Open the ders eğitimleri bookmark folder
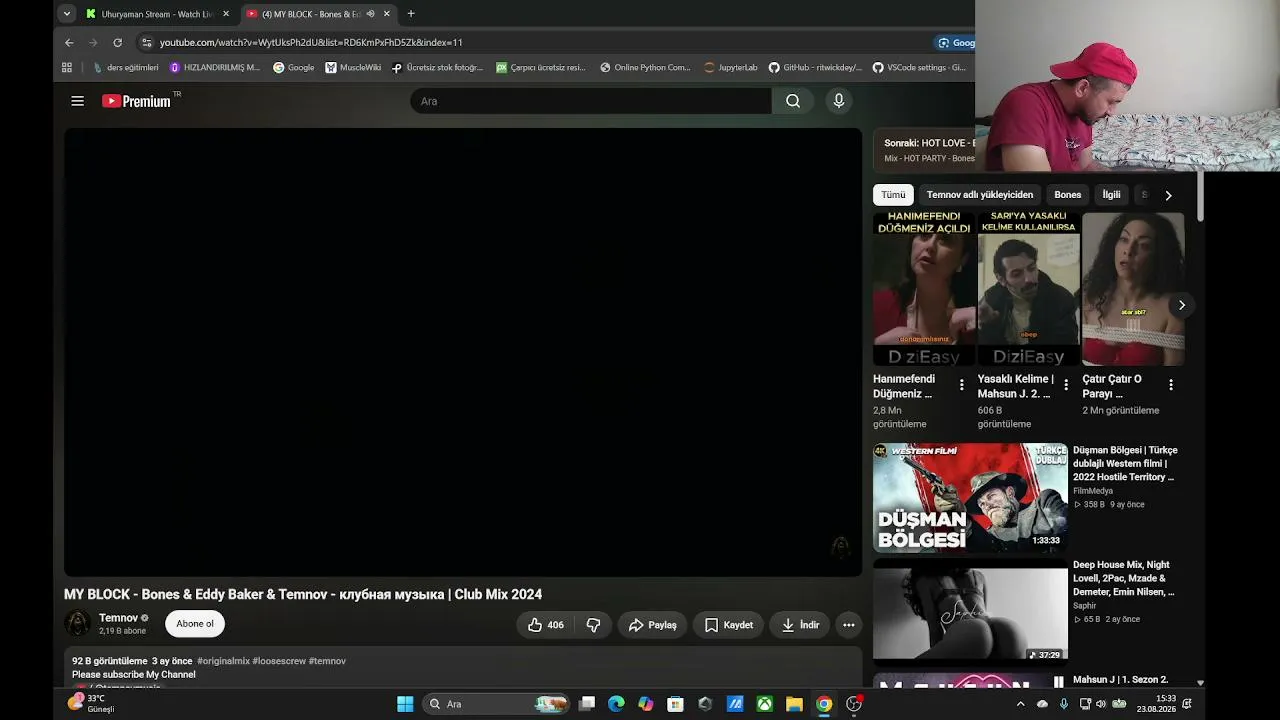Screen dimensions: 1280x720 [126, 68]
